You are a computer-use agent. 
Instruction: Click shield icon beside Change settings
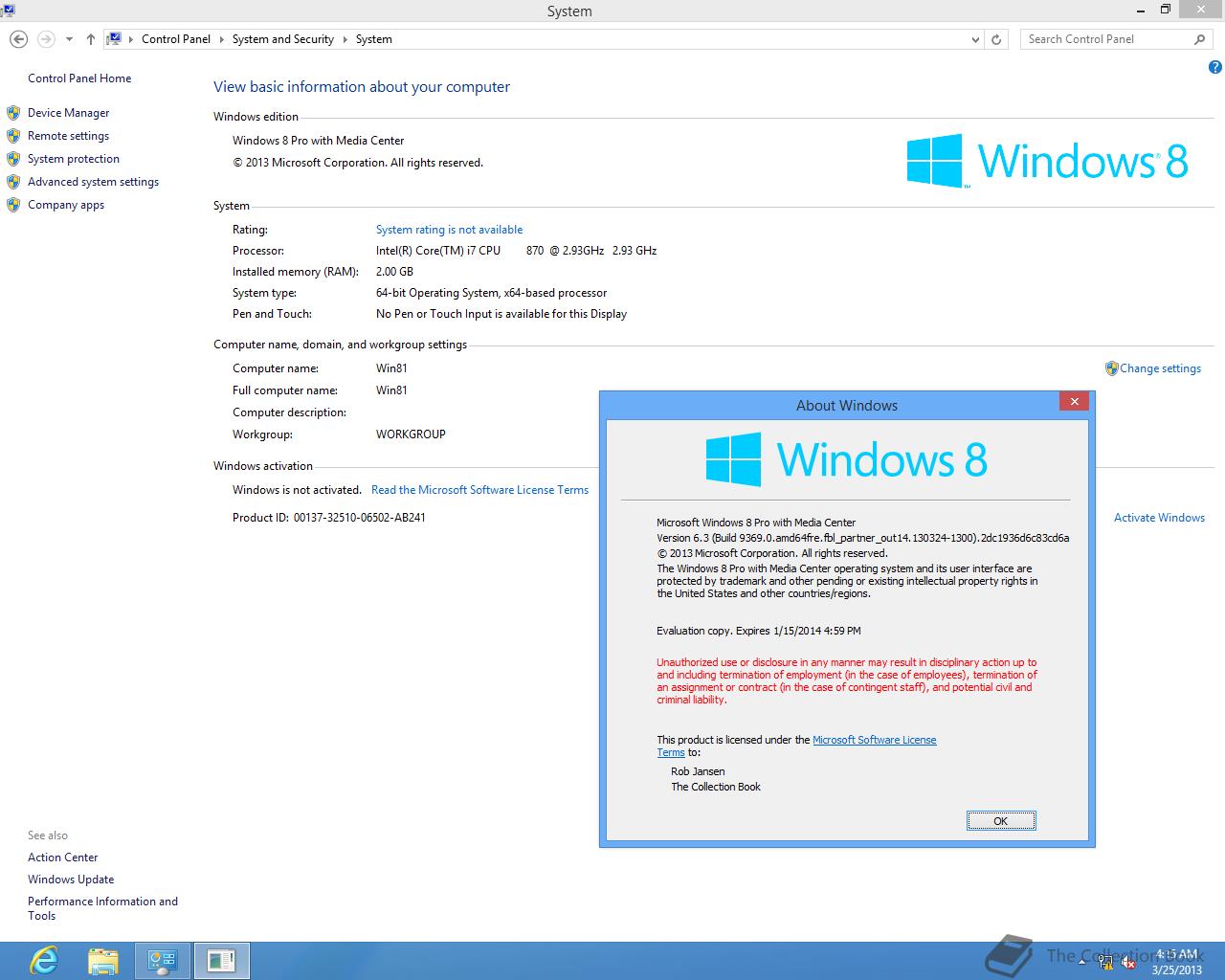tap(1111, 368)
